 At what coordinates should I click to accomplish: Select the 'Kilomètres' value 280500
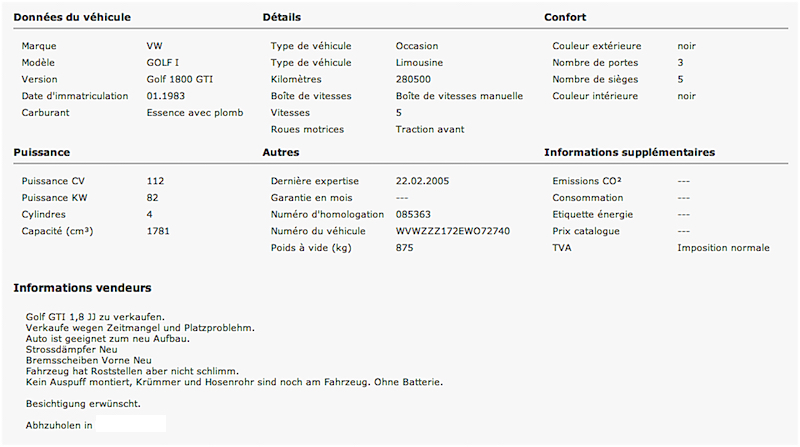point(413,79)
